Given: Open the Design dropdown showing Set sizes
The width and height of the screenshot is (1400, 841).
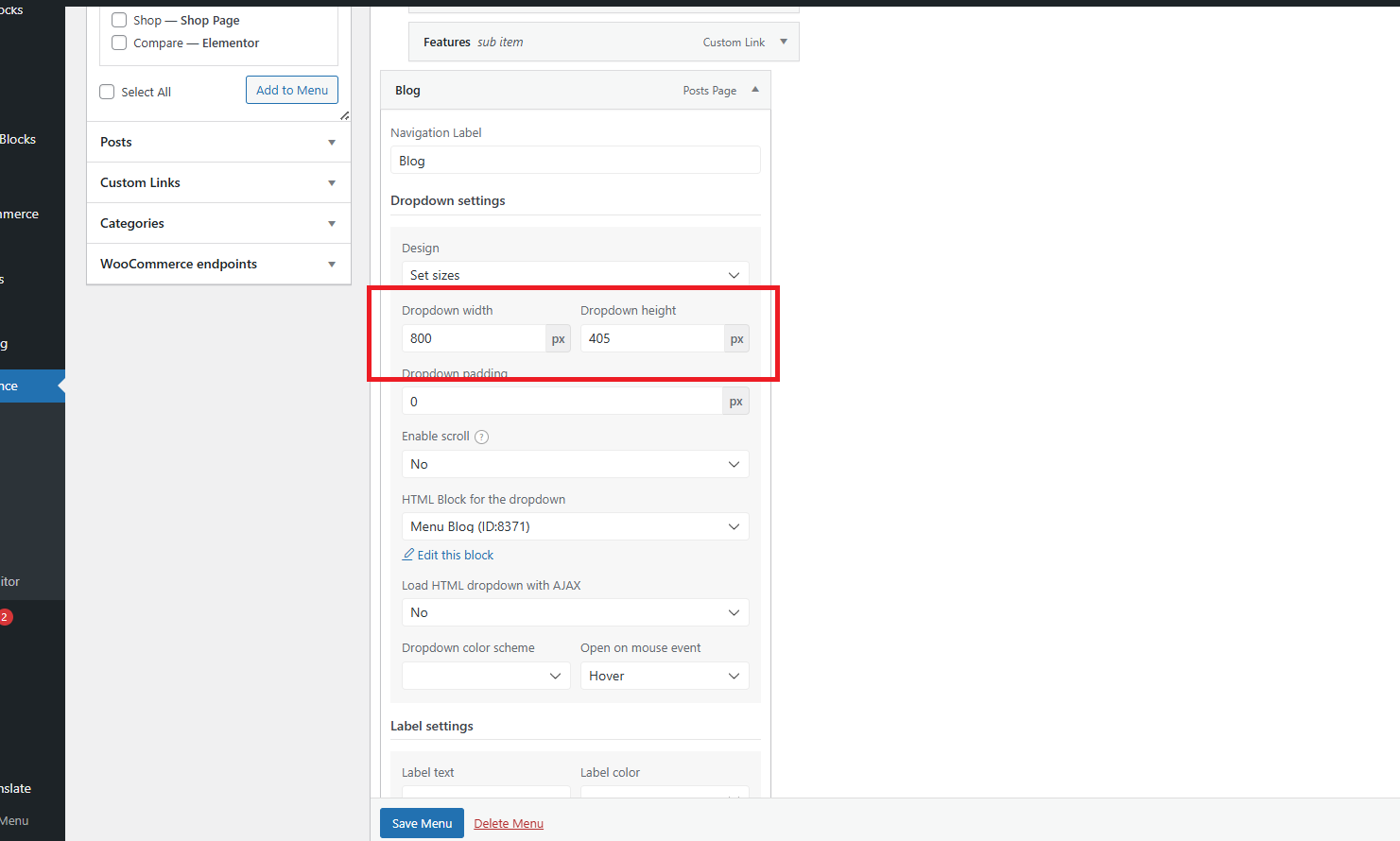Looking at the screenshot, I should point(575,275).
